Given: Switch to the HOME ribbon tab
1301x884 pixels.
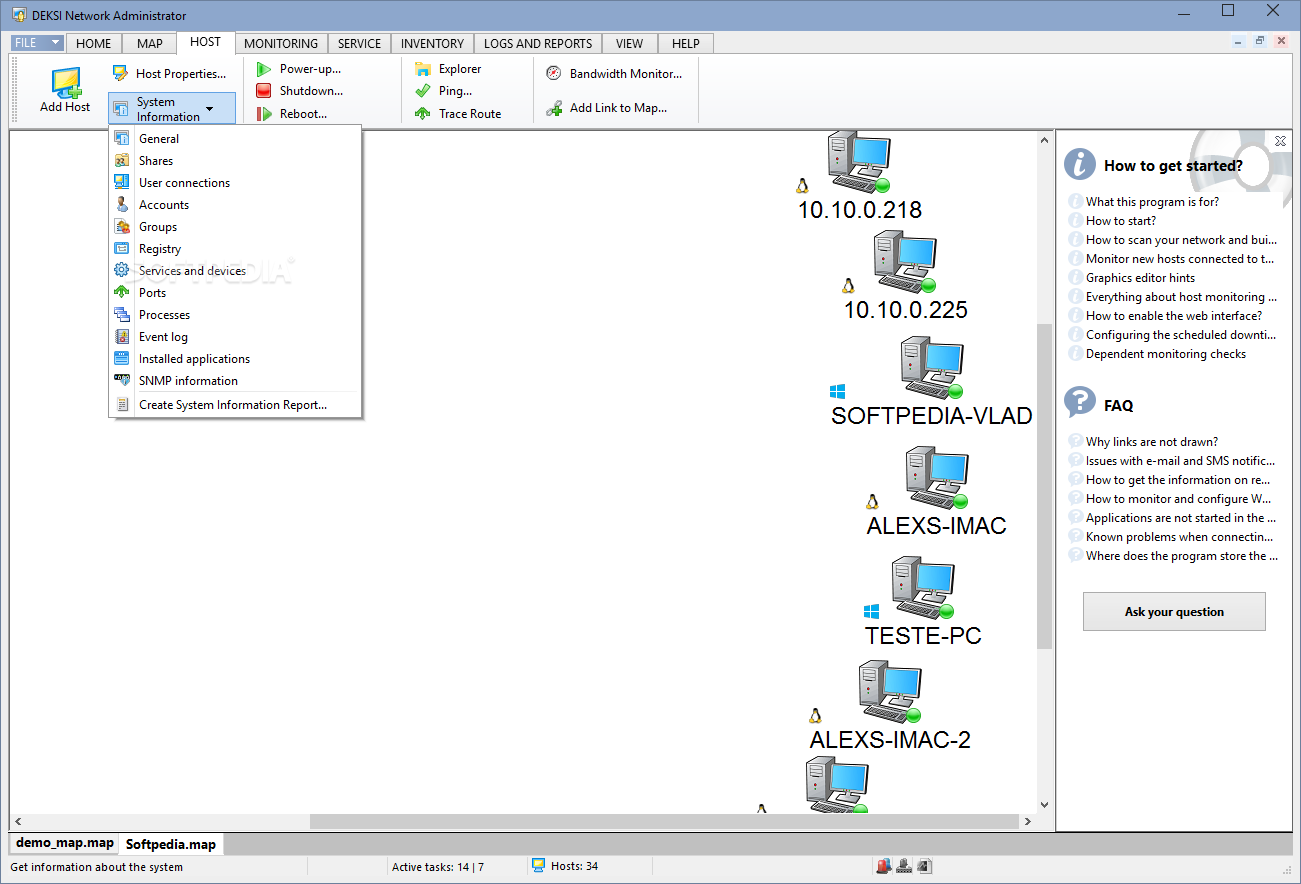Looking at the screenshot, I should pyautogui.click(x=94, y=43).
